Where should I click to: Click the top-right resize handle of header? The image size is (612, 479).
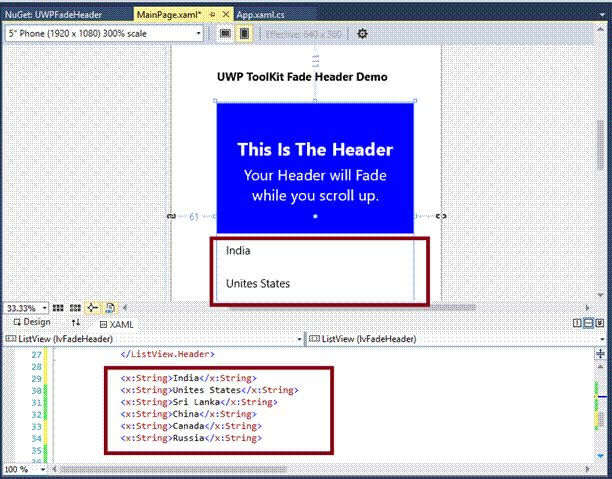click(x=415, y=101)
